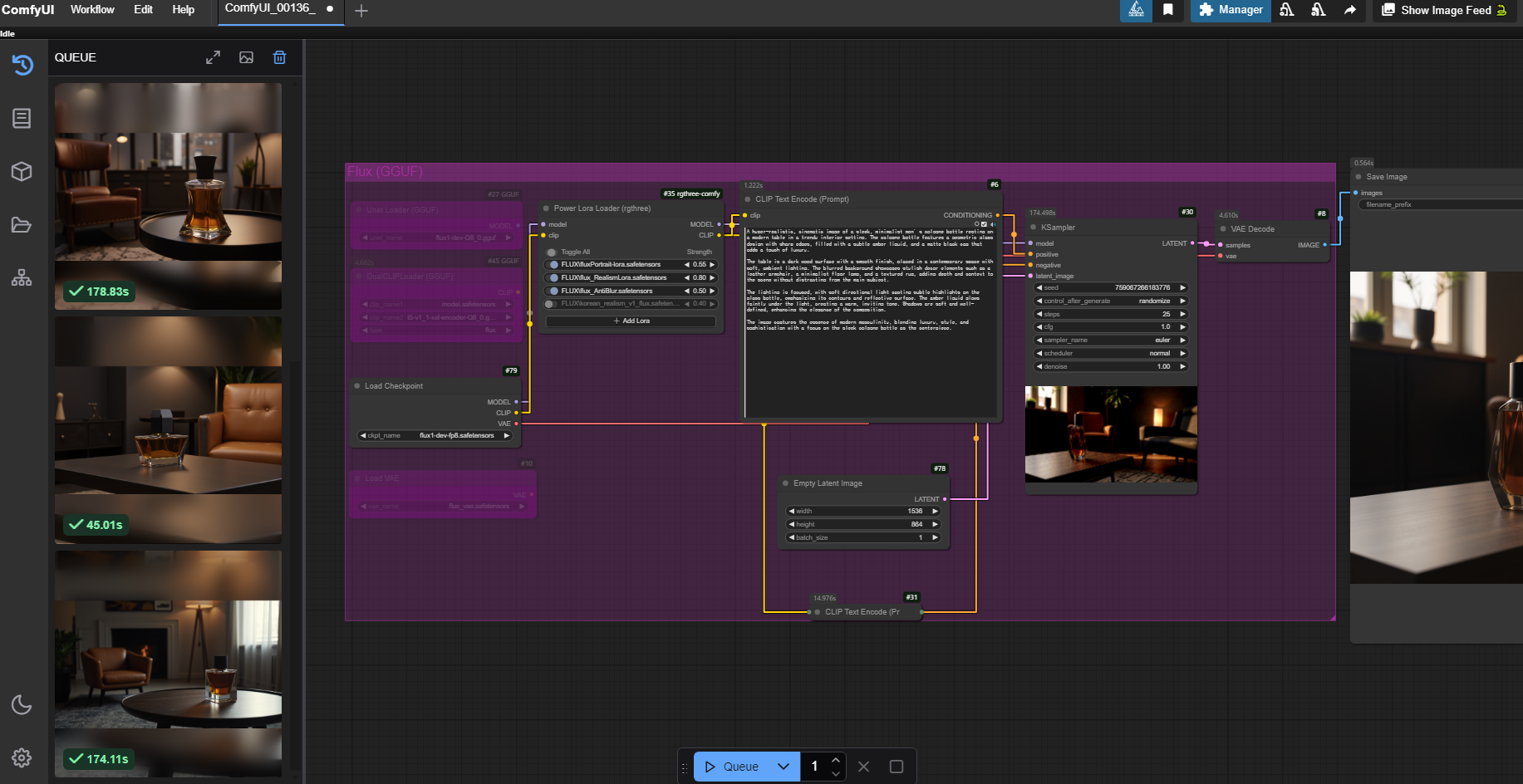Open the Queue button dropdown chevron

pos(784,767)
